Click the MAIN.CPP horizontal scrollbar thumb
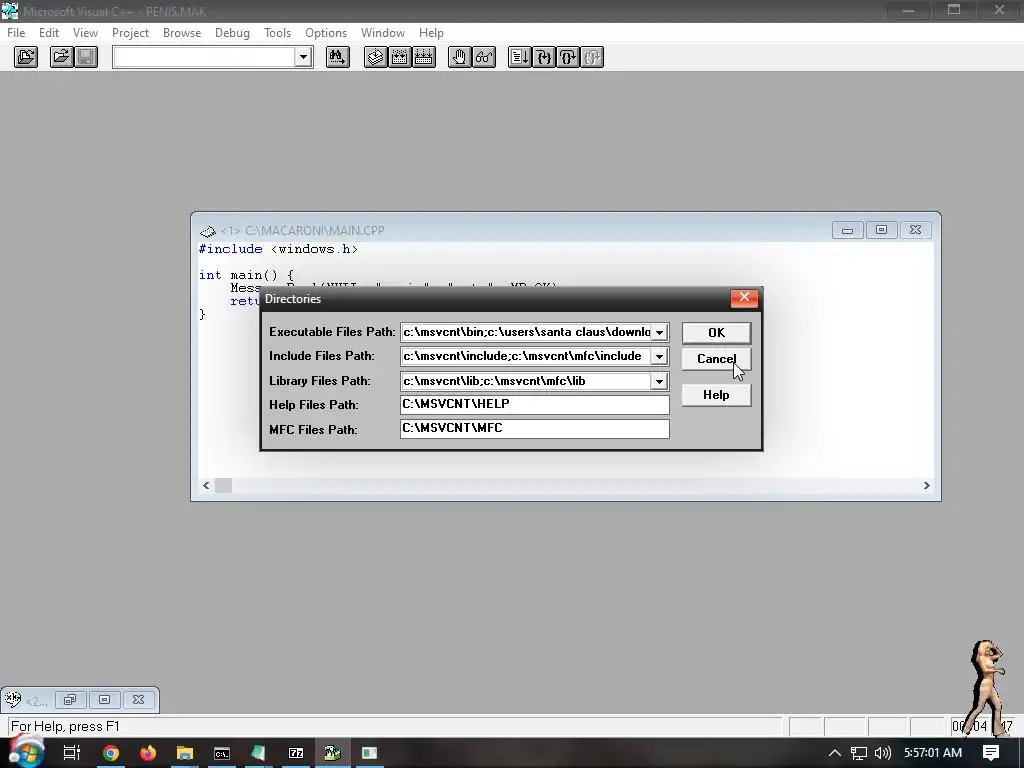The width and height of the screenshot is (1024, 768). coord(223,485)
